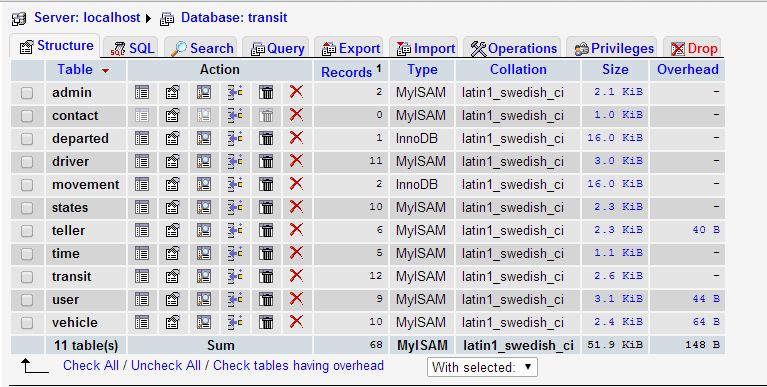Empty icon for the vehicle table
This screenshot has height=387, width=767.
(266, 322)
